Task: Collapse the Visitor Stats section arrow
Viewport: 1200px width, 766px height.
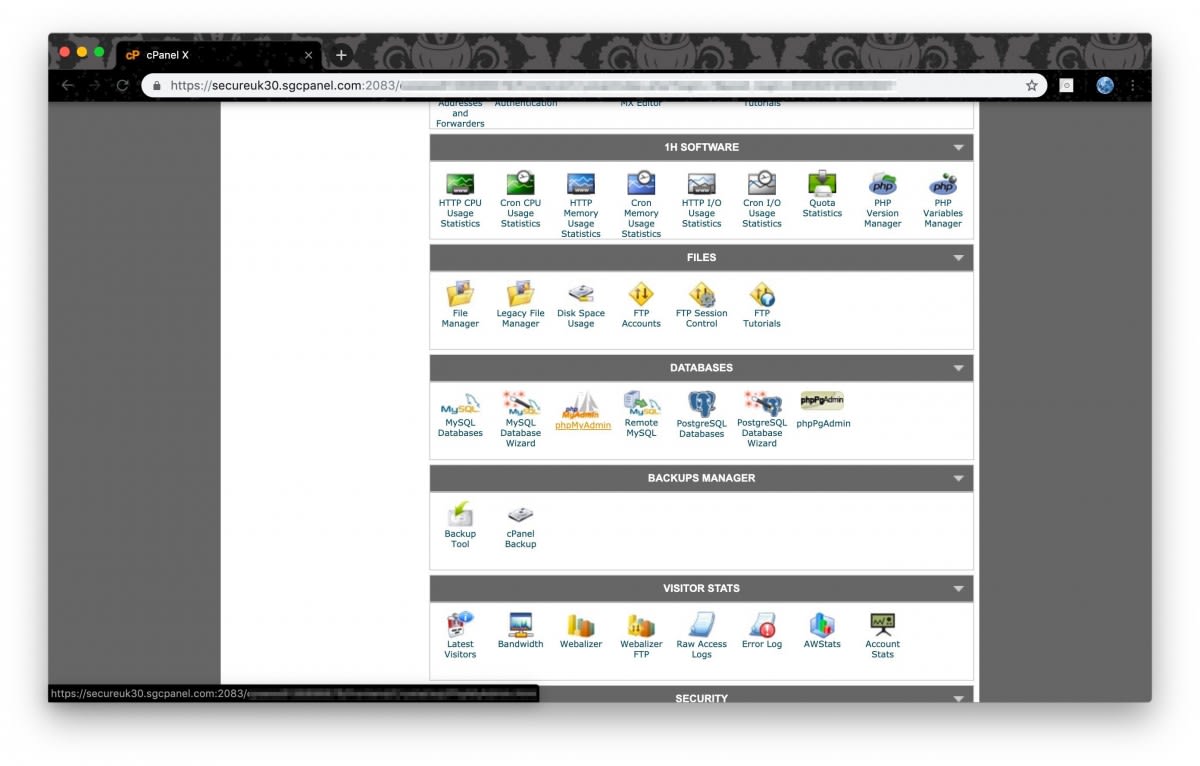Action: 958,589
